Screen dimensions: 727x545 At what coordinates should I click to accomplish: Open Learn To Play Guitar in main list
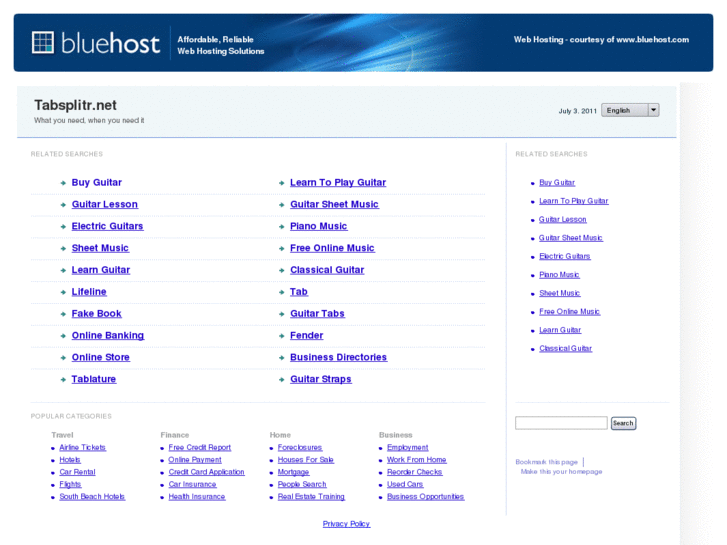click(x=338, y=182)
